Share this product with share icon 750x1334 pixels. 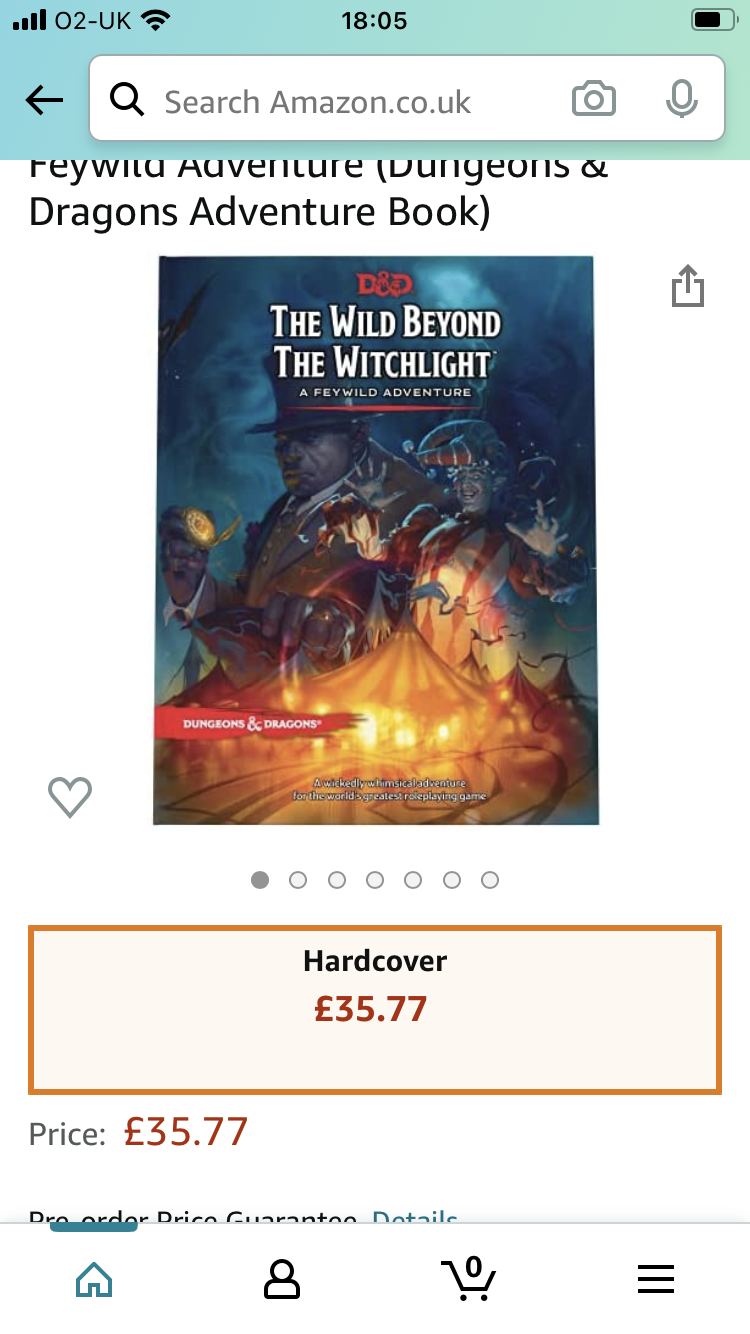click(x=688, y=285)
